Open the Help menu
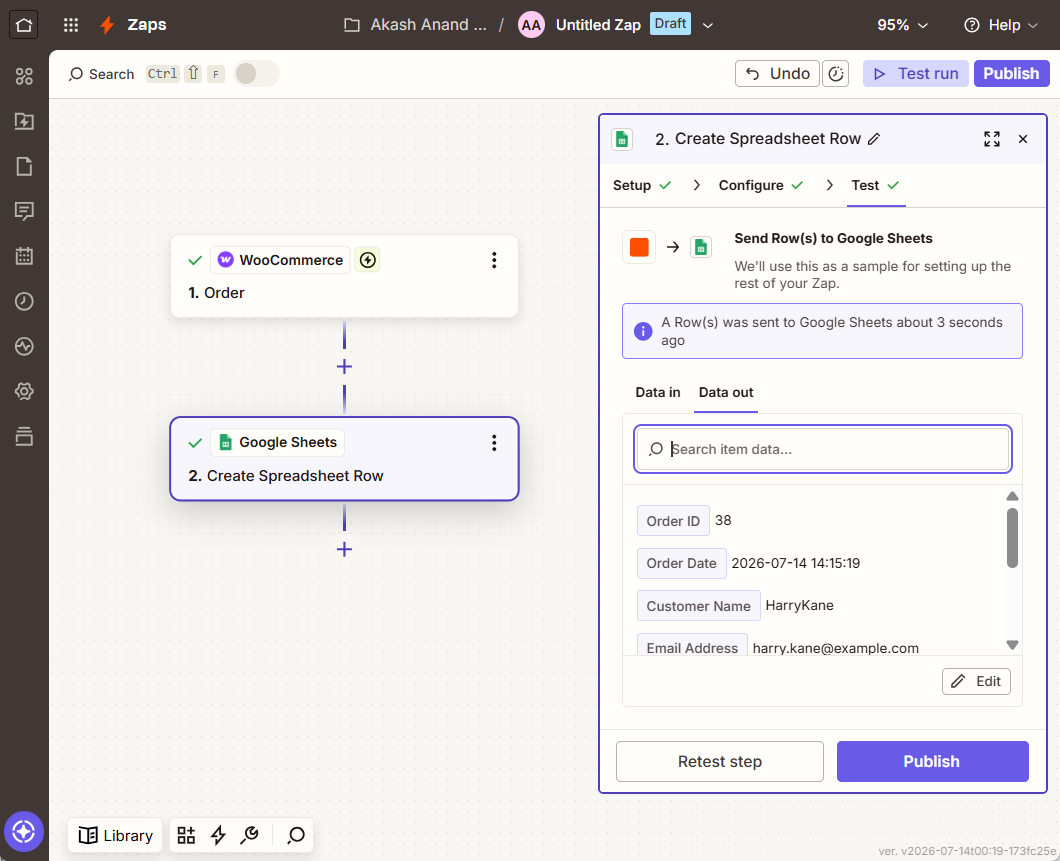 point(1001,25)
